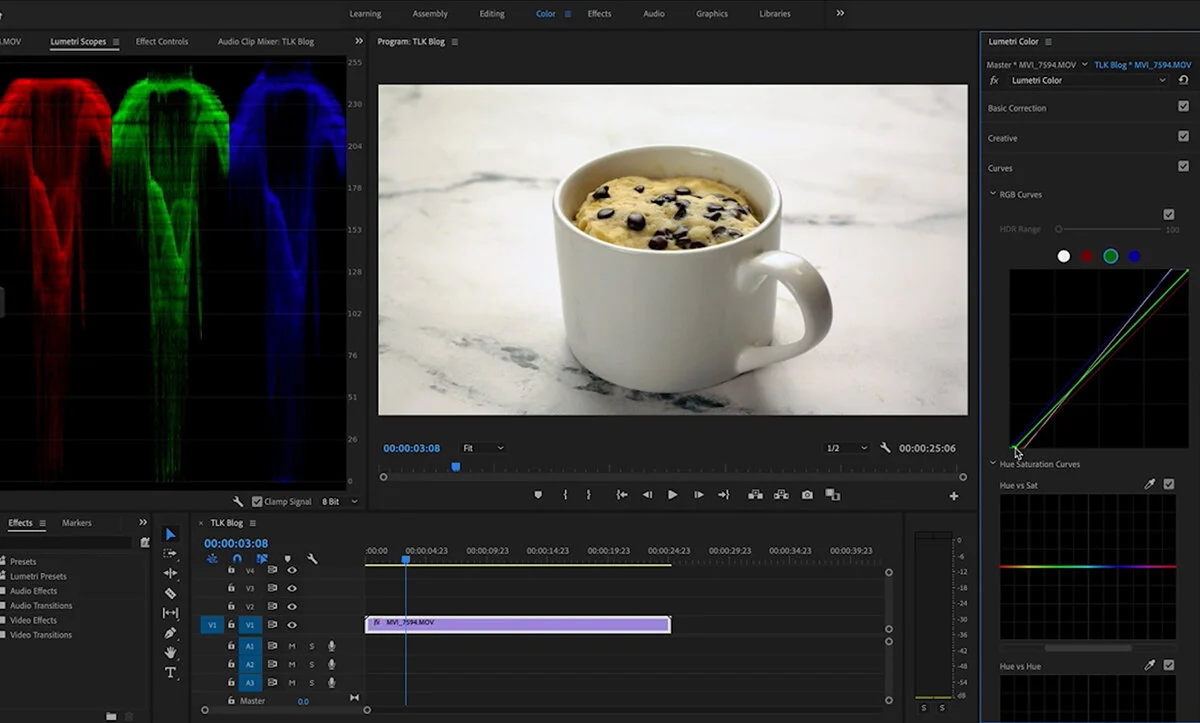The height and width of the screenshot is (723, 1200).
Task: Disable the Basic Correction checkbox
Action: 1183,107
